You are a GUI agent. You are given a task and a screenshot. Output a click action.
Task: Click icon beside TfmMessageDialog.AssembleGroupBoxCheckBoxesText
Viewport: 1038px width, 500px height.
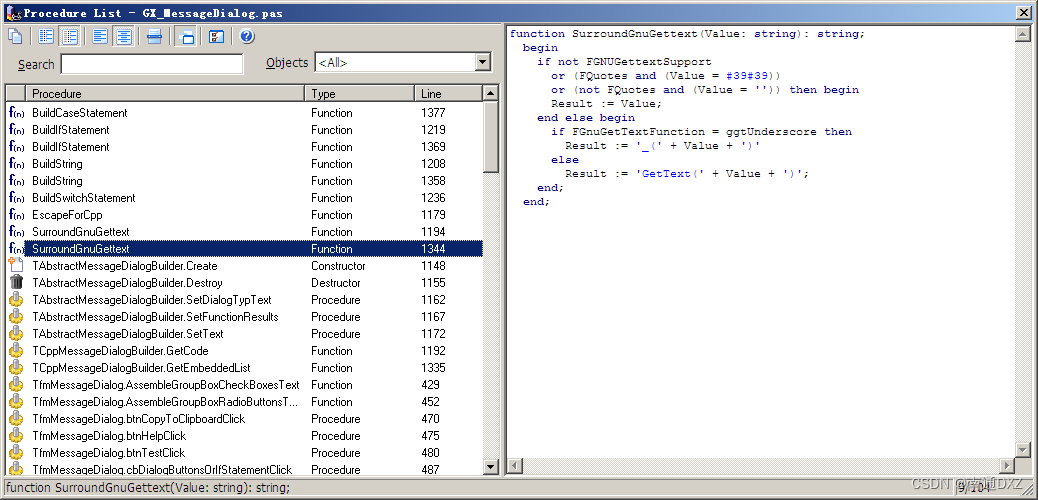pyautogui.click(x=17, y=385)
